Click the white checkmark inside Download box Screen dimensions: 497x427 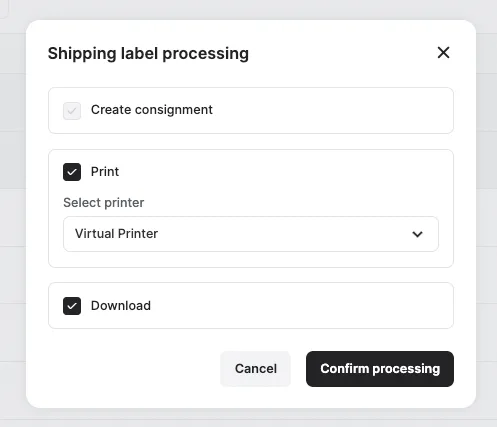pos(72,306)
